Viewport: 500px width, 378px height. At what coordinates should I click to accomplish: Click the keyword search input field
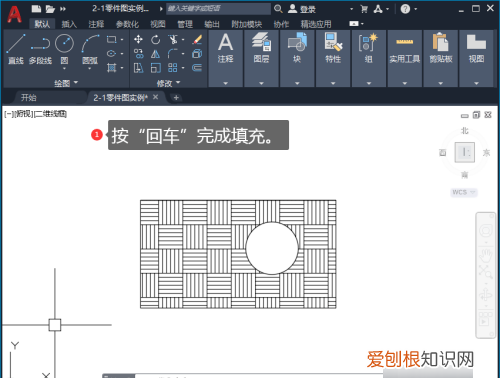(218, 9)
